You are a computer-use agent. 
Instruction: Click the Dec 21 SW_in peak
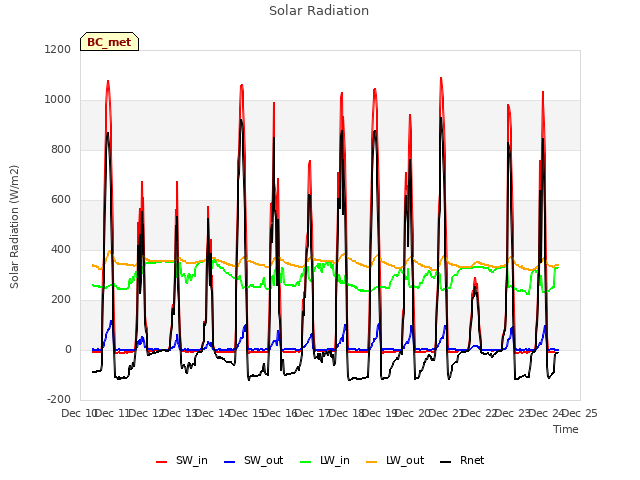tap(441, 78)
